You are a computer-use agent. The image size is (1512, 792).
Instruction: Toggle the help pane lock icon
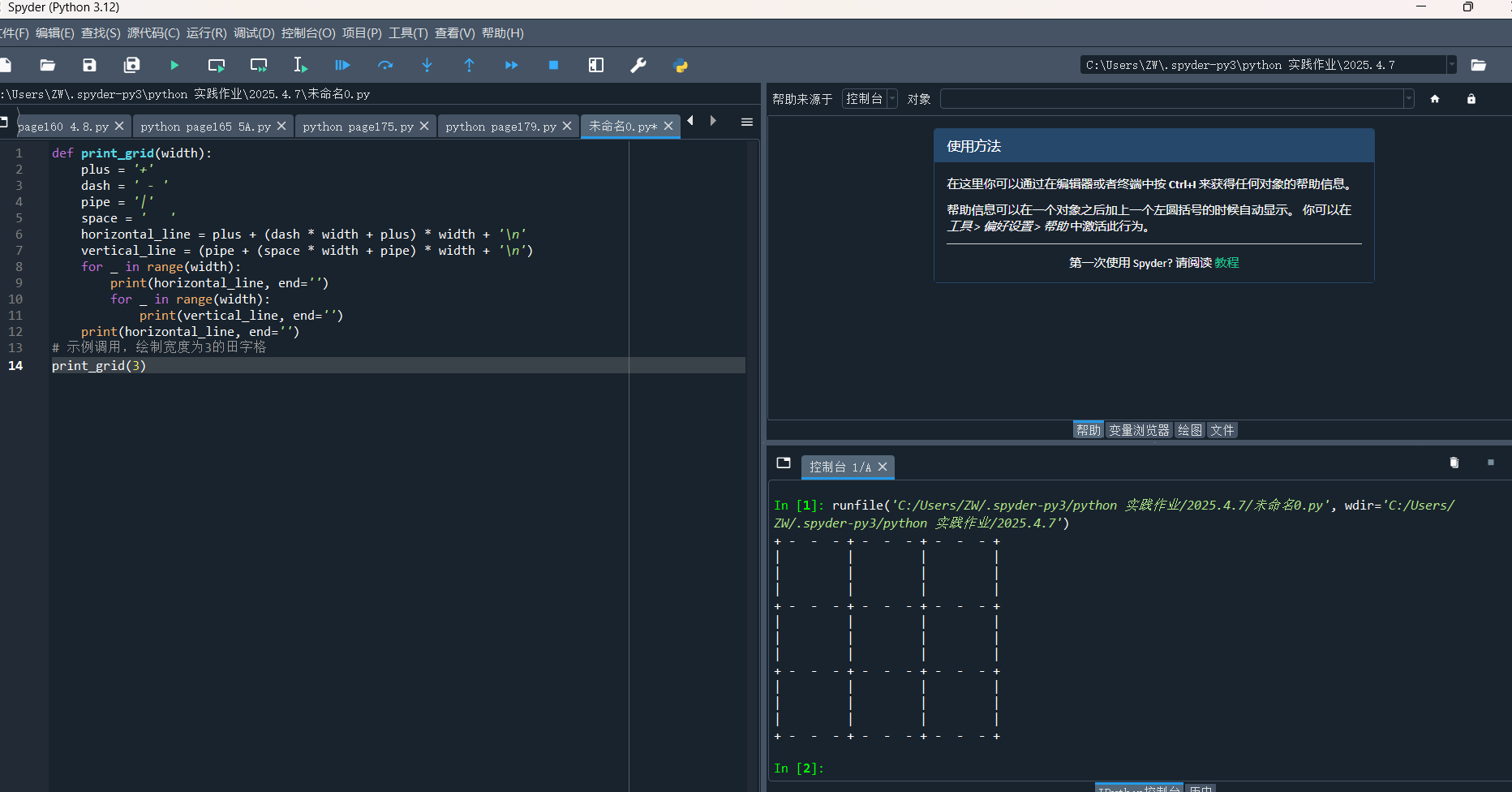[x=1471, y=99]
